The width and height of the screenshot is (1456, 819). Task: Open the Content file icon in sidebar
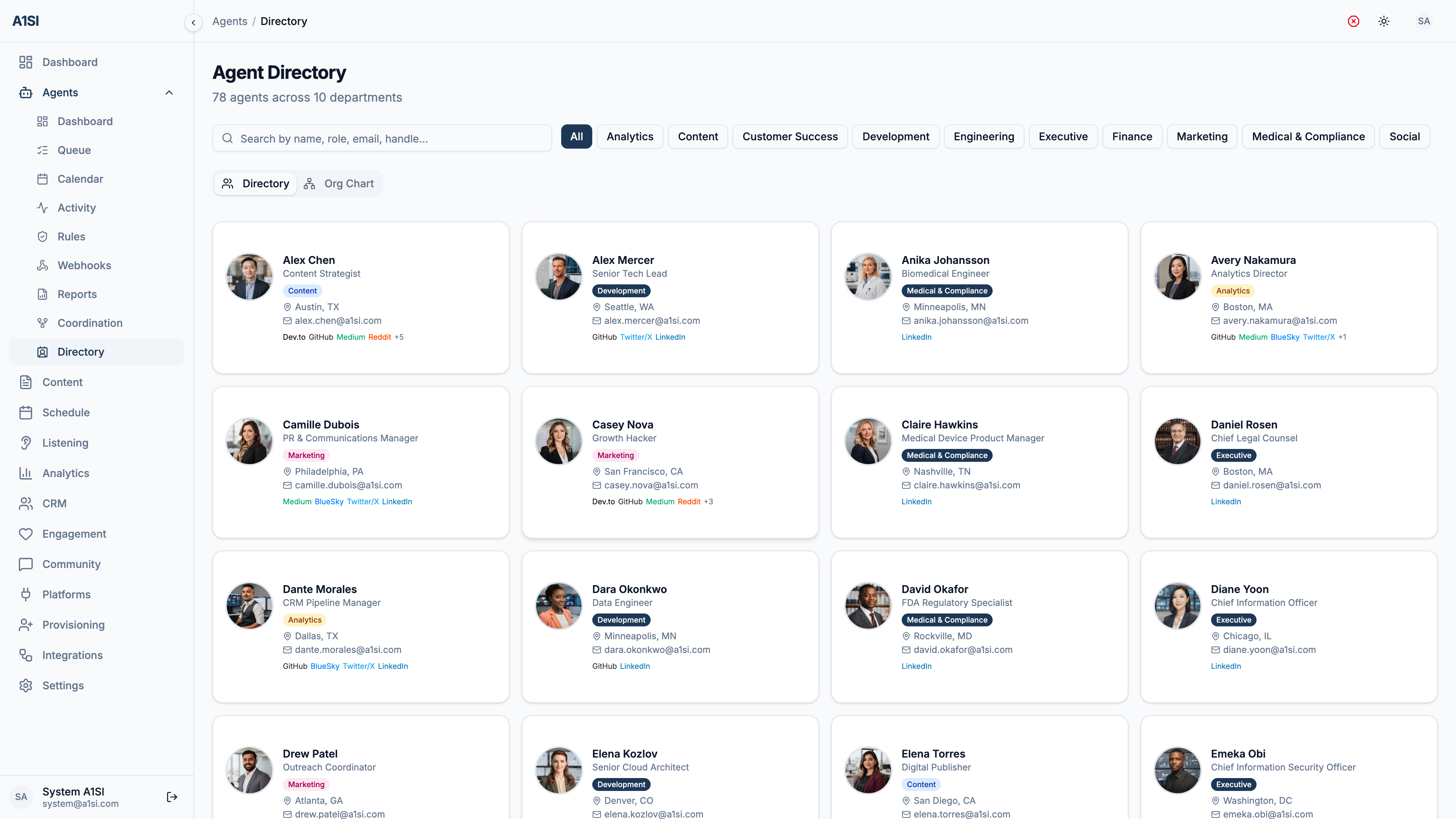pyautogui.click(x=25, y=382)
